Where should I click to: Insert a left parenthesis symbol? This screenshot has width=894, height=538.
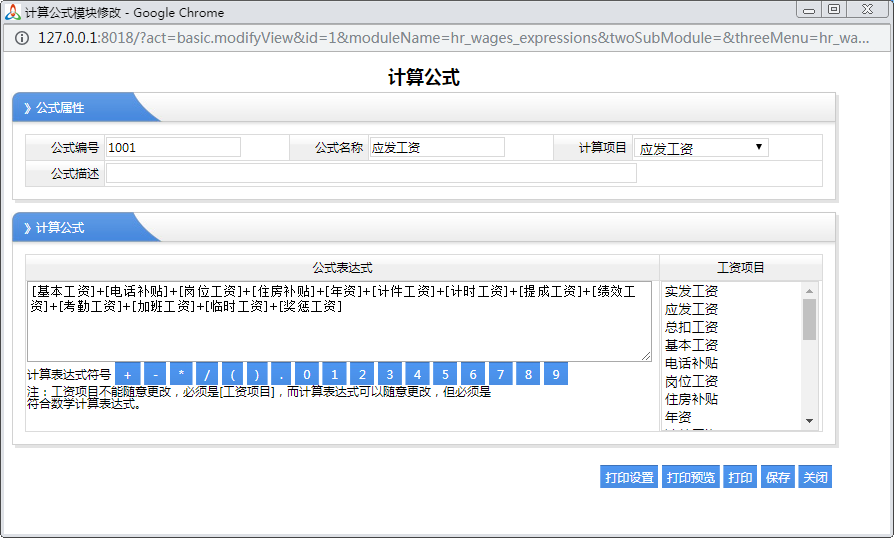[233, 374]
